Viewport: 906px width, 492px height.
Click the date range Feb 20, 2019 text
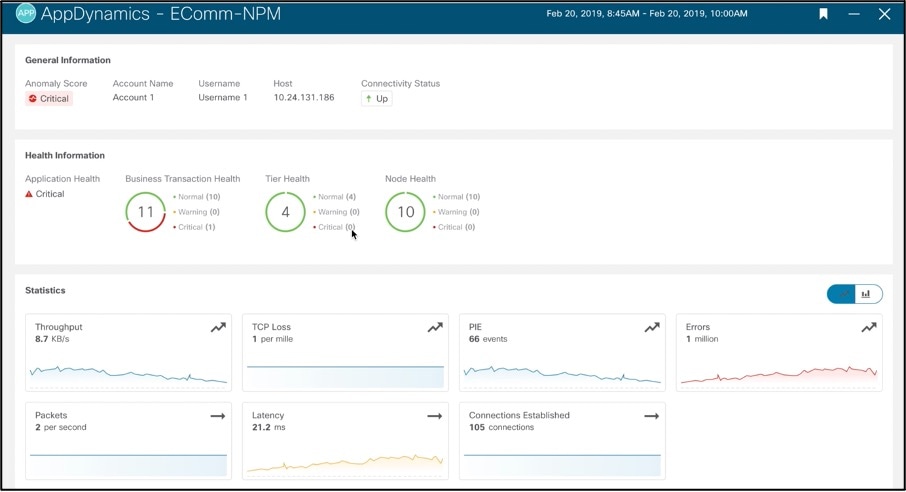pyautogui.click(x=647, y=13)
